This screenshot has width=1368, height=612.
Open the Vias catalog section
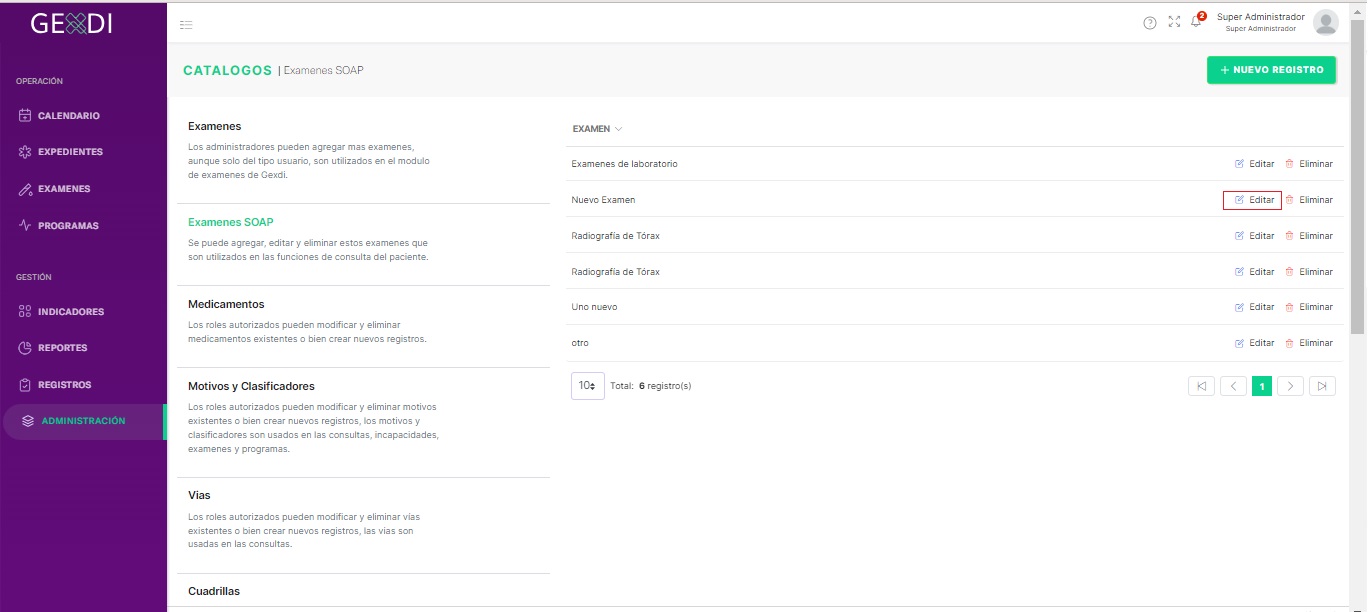tap(199, 495)
